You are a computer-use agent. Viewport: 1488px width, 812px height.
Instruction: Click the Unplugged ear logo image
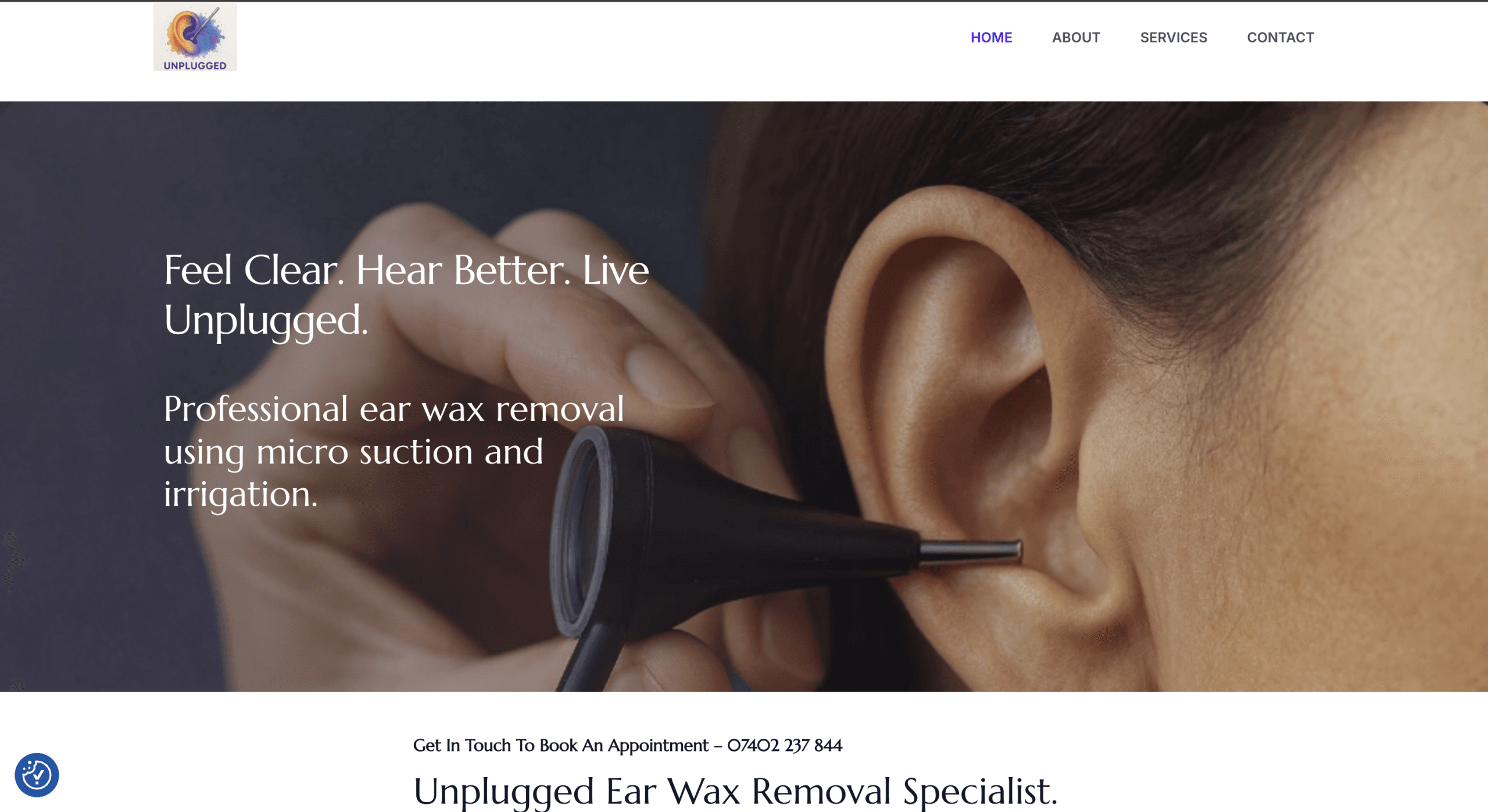tap(195, 37)
